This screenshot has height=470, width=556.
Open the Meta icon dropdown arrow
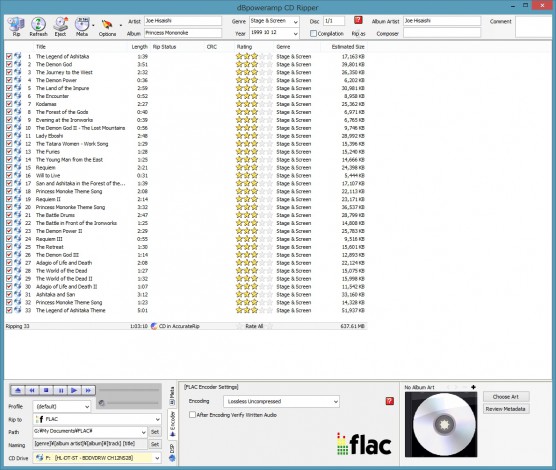point(93,26)
